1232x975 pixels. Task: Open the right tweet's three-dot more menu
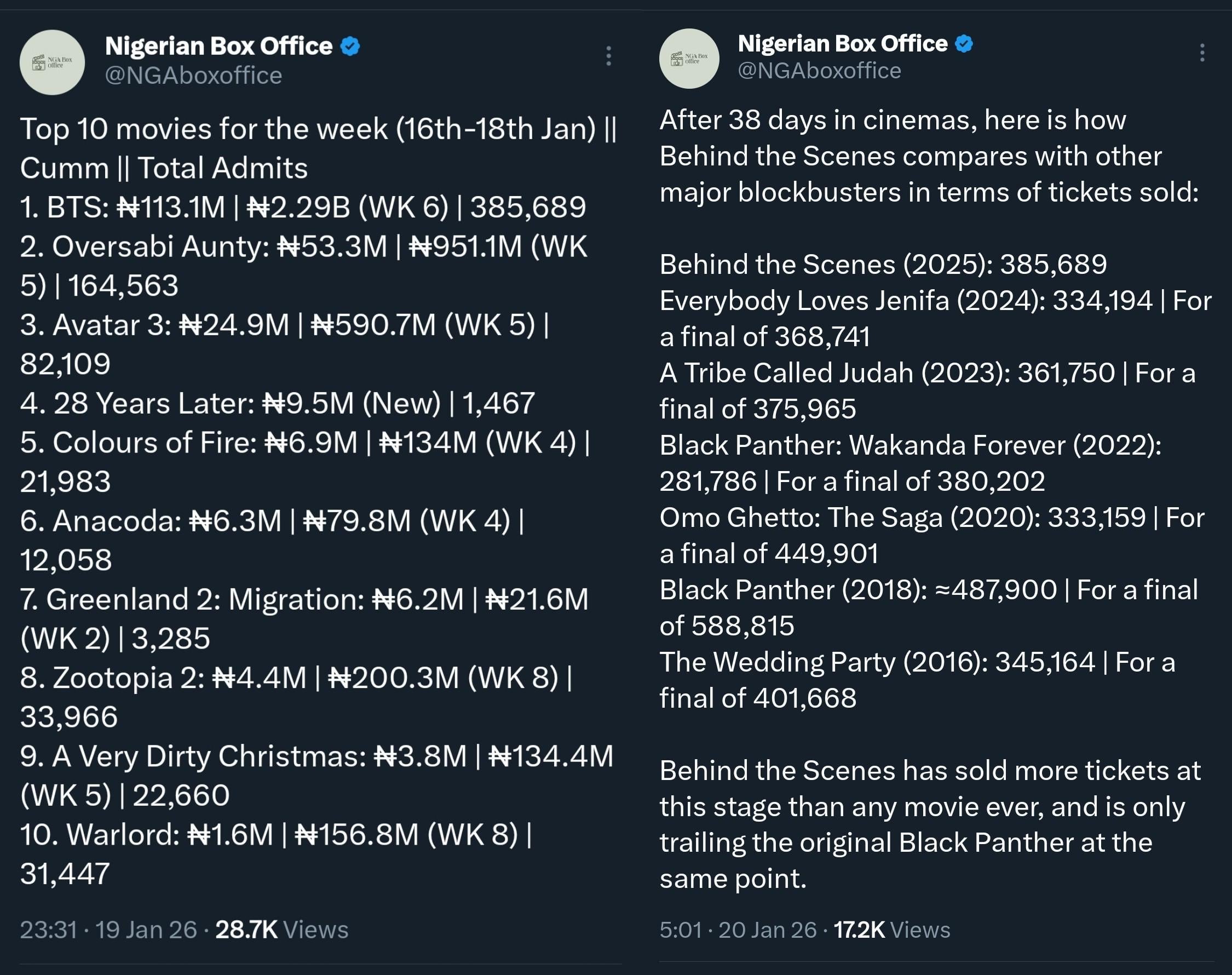tap(1202, 53)
